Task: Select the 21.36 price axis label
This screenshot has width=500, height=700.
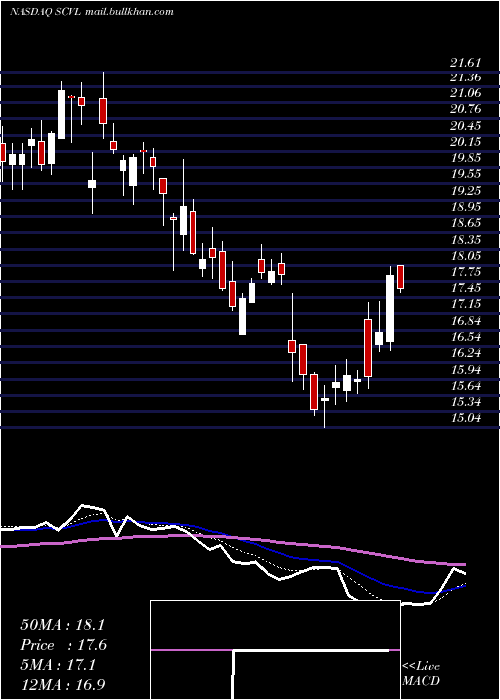Action: pos(465,77)
